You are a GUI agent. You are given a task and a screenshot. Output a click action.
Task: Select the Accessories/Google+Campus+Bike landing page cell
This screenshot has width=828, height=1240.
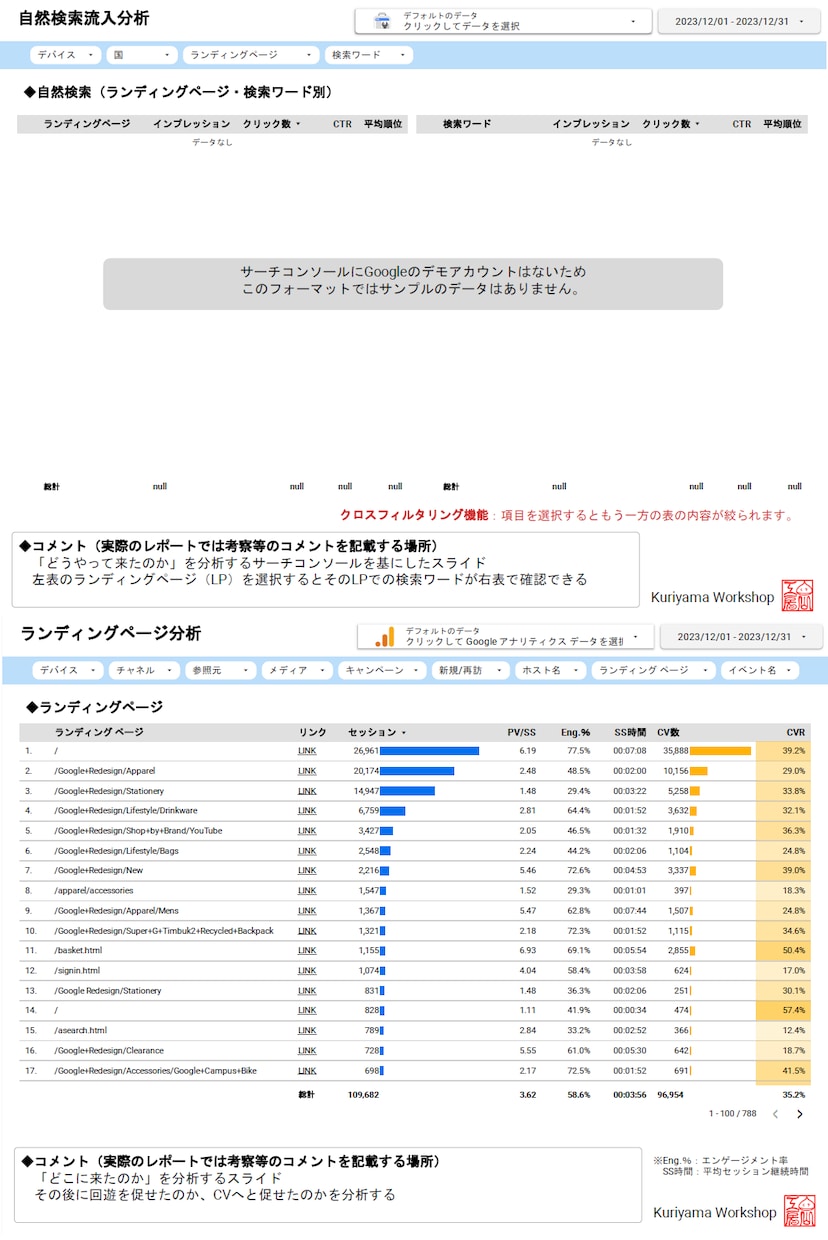(x=155, y=1071)
